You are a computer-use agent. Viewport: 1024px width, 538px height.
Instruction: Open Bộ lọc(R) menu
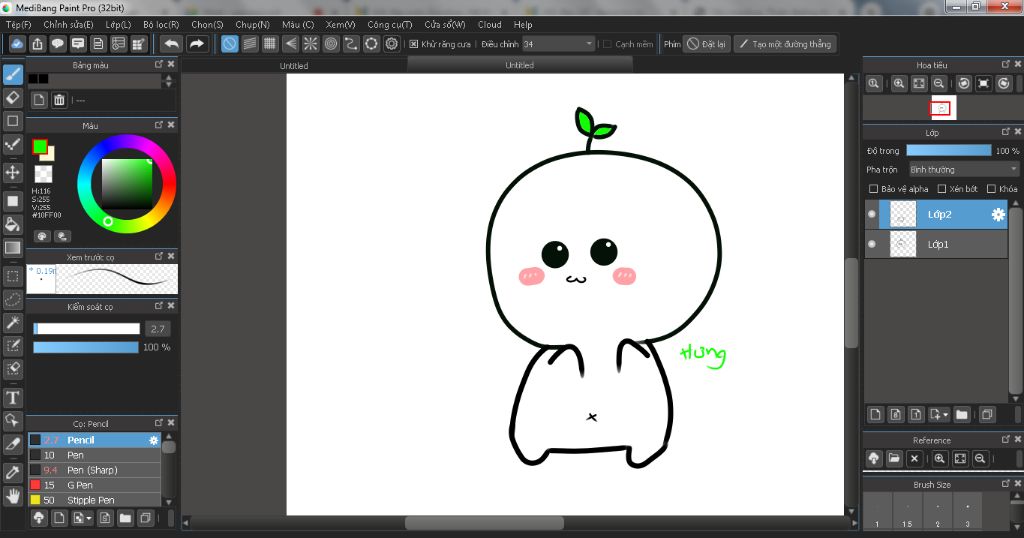click(x=161, y=24)
